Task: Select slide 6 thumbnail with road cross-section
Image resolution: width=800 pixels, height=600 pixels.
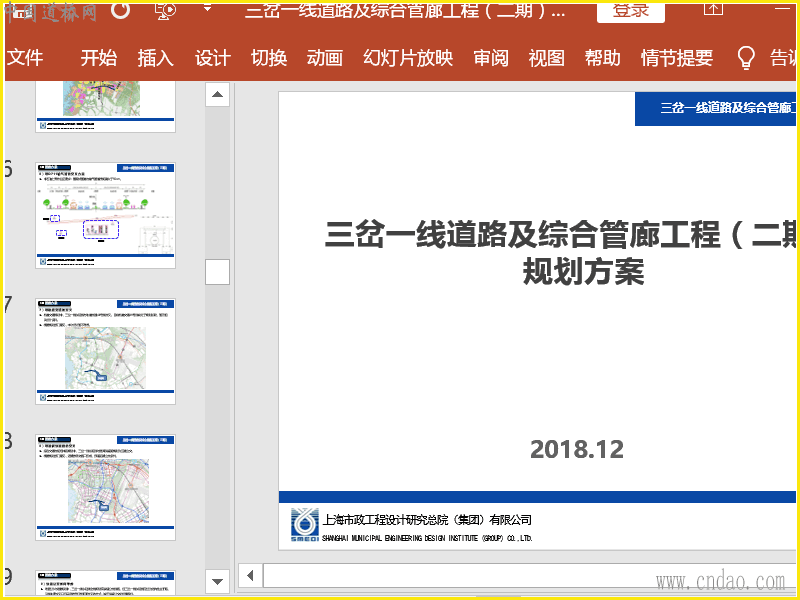Action: (x=106, y=215)
